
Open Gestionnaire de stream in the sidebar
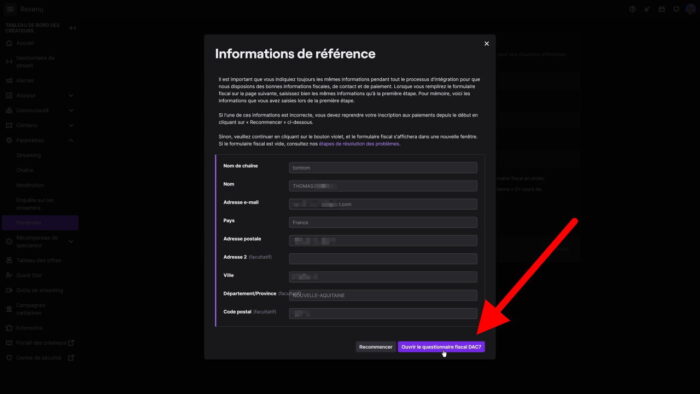pyautogui.click(x=35, y=62)
